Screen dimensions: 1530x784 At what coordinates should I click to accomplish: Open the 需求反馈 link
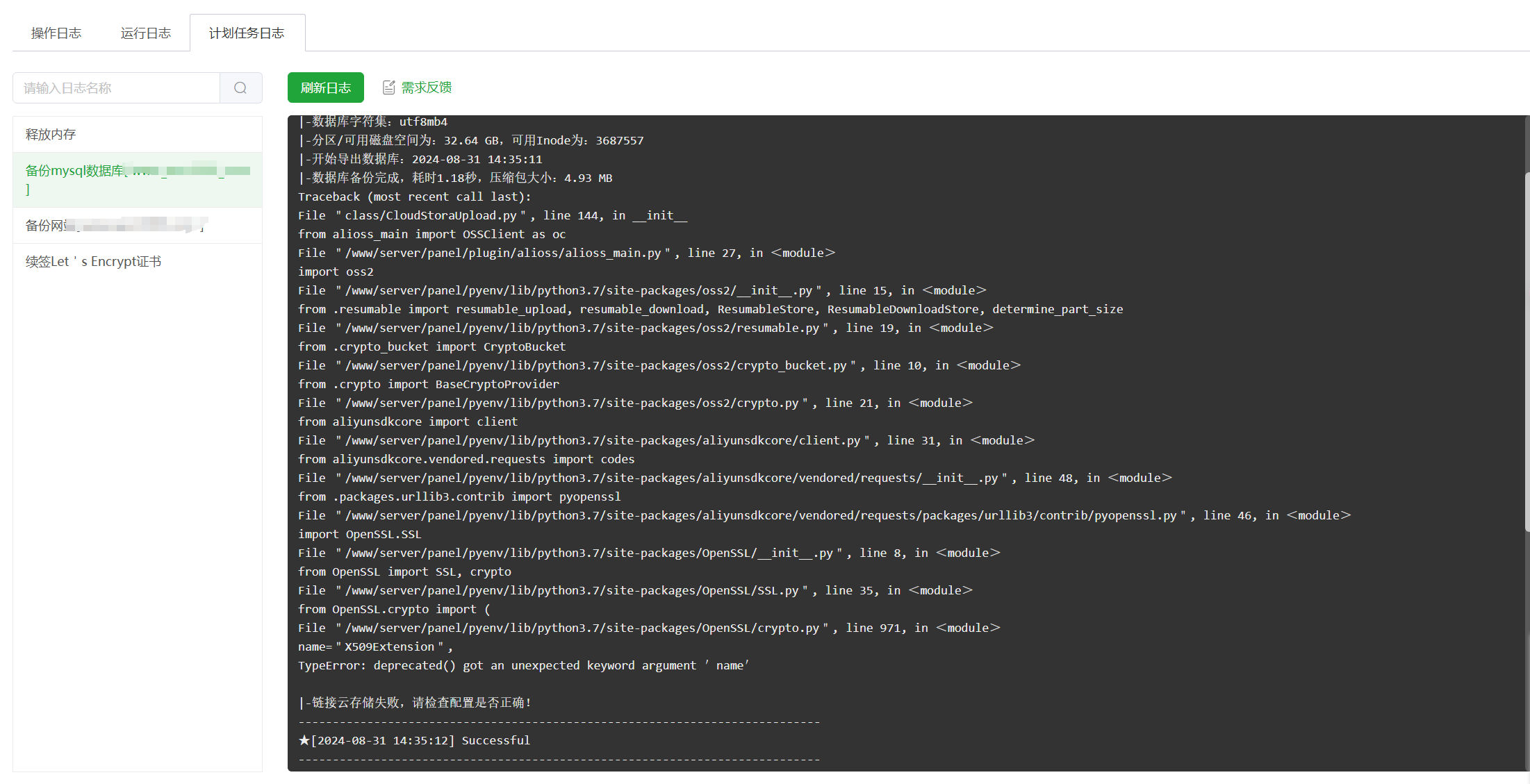pyautogui.click(x=427, y=87)
